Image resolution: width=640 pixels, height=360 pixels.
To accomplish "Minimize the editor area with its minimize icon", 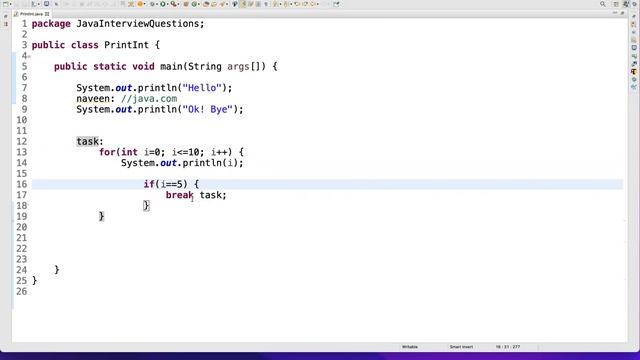I will click(615, 13).
